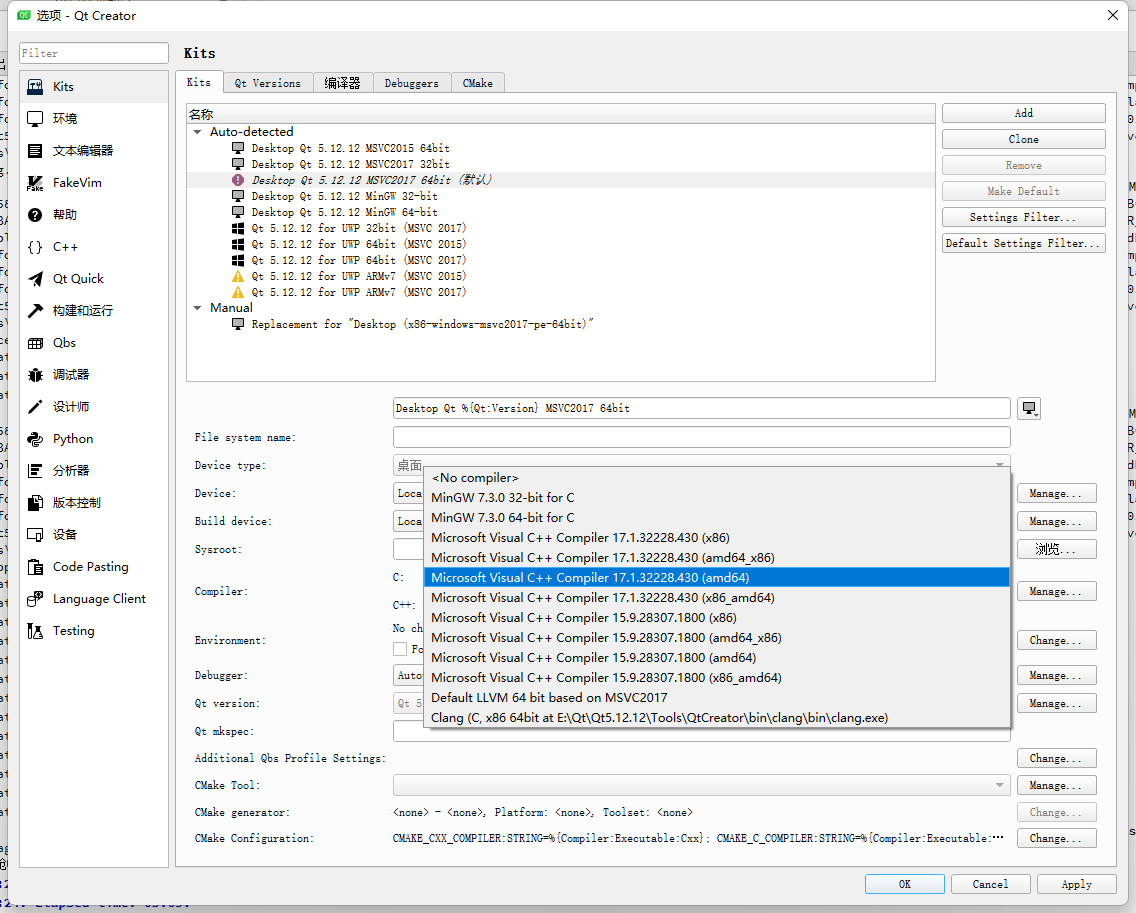Open Kits settings category icon

pos(35,87)
